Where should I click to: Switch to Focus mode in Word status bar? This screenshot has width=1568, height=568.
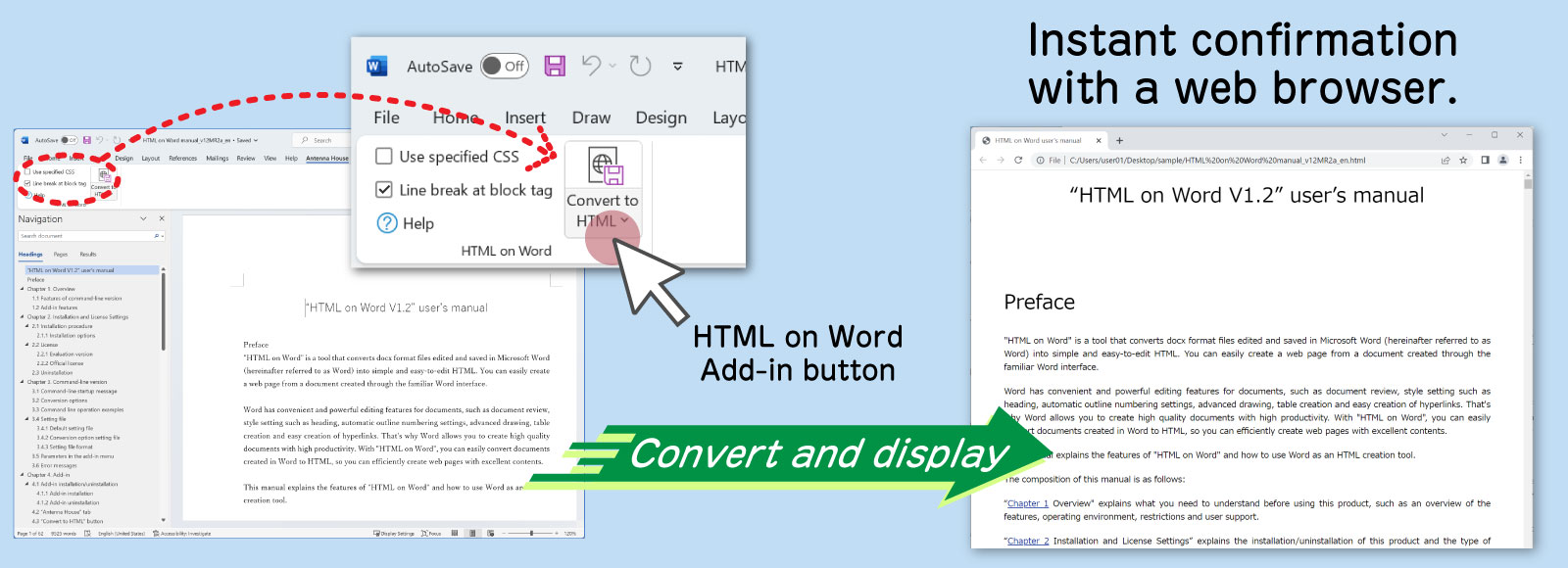pos(431,534)
